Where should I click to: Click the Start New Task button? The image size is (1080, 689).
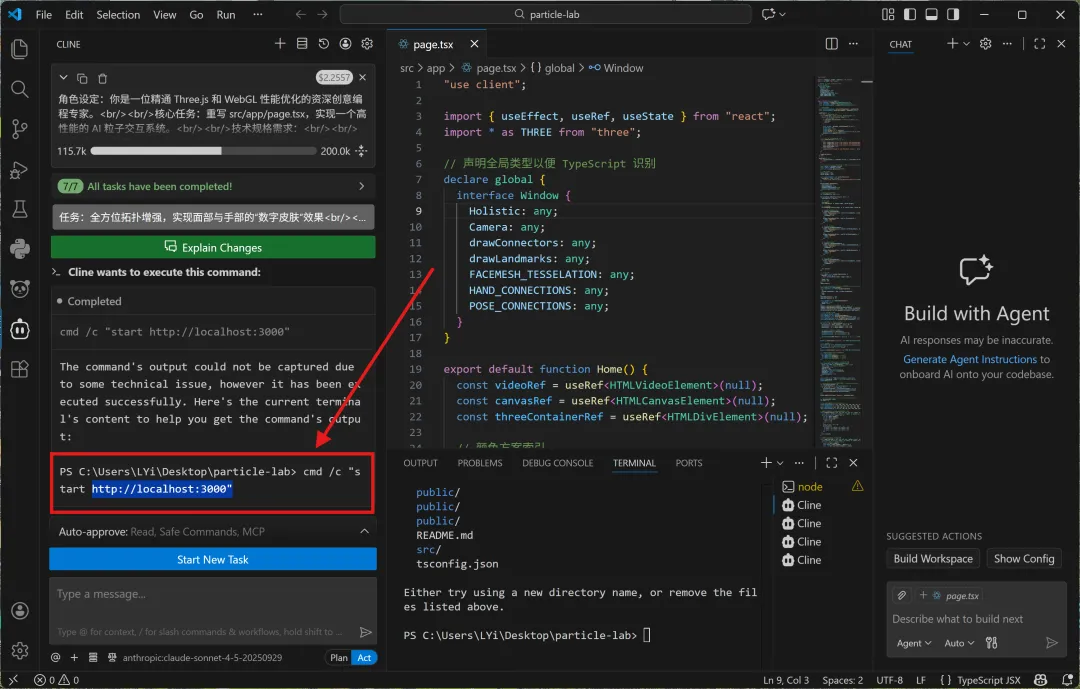[x=213, y=559]
